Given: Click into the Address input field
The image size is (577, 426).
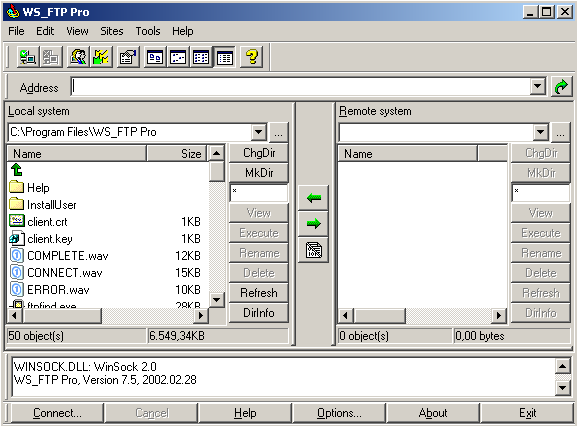Looking at the screenshot, I should [301, 87].
